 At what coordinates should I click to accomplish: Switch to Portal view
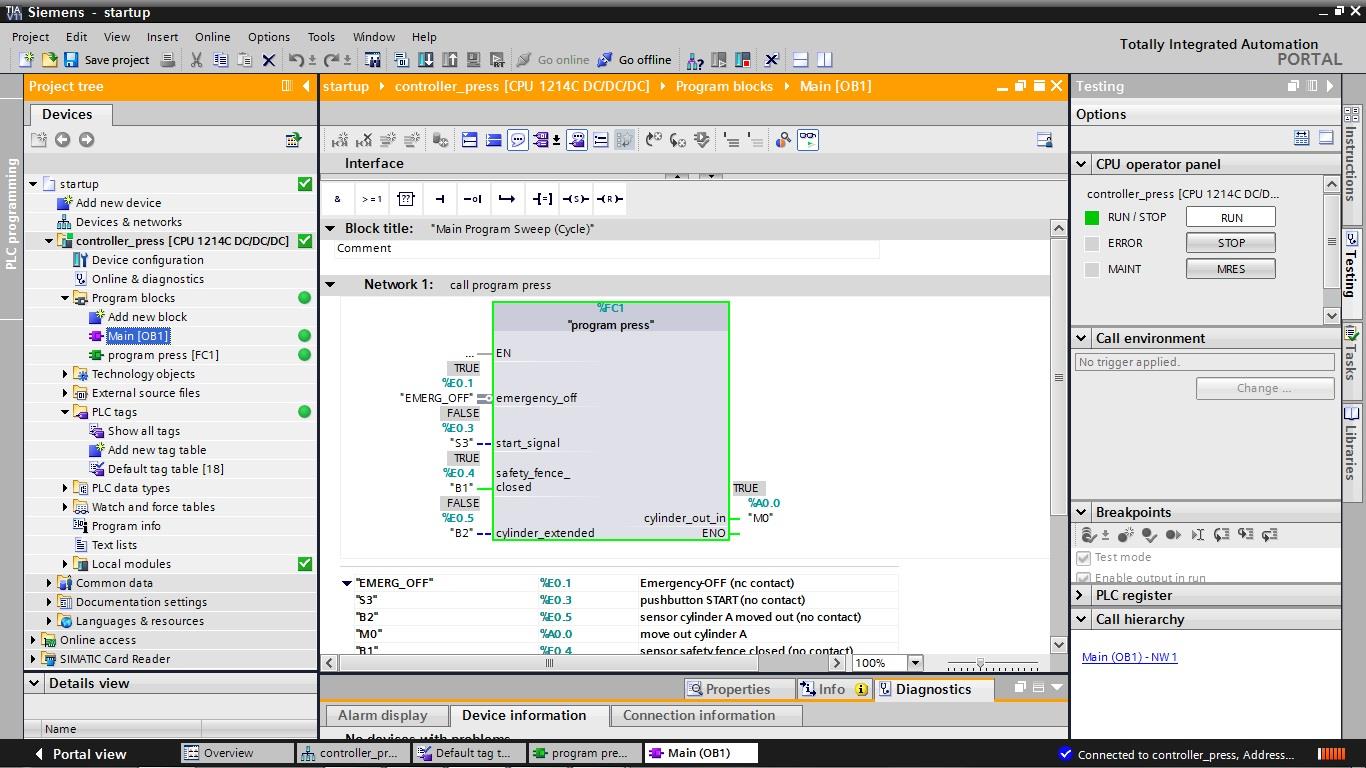(80, 754)
